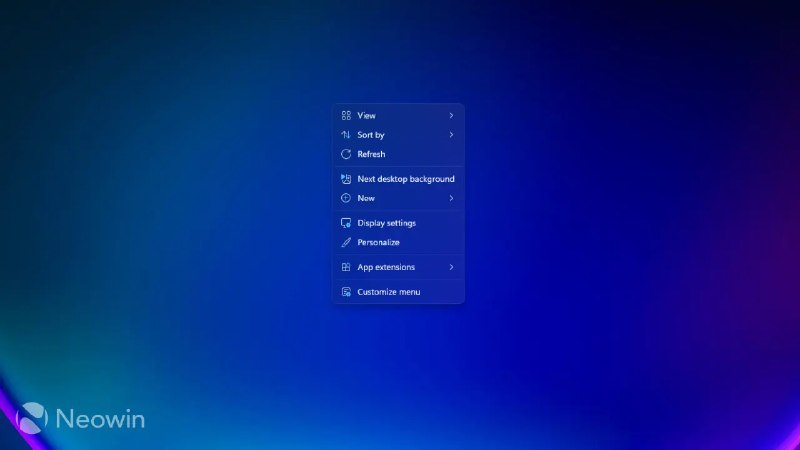This screenshot has height=450, width=800.
Task: Open Display settings from context menu
Action: (398, 223)
